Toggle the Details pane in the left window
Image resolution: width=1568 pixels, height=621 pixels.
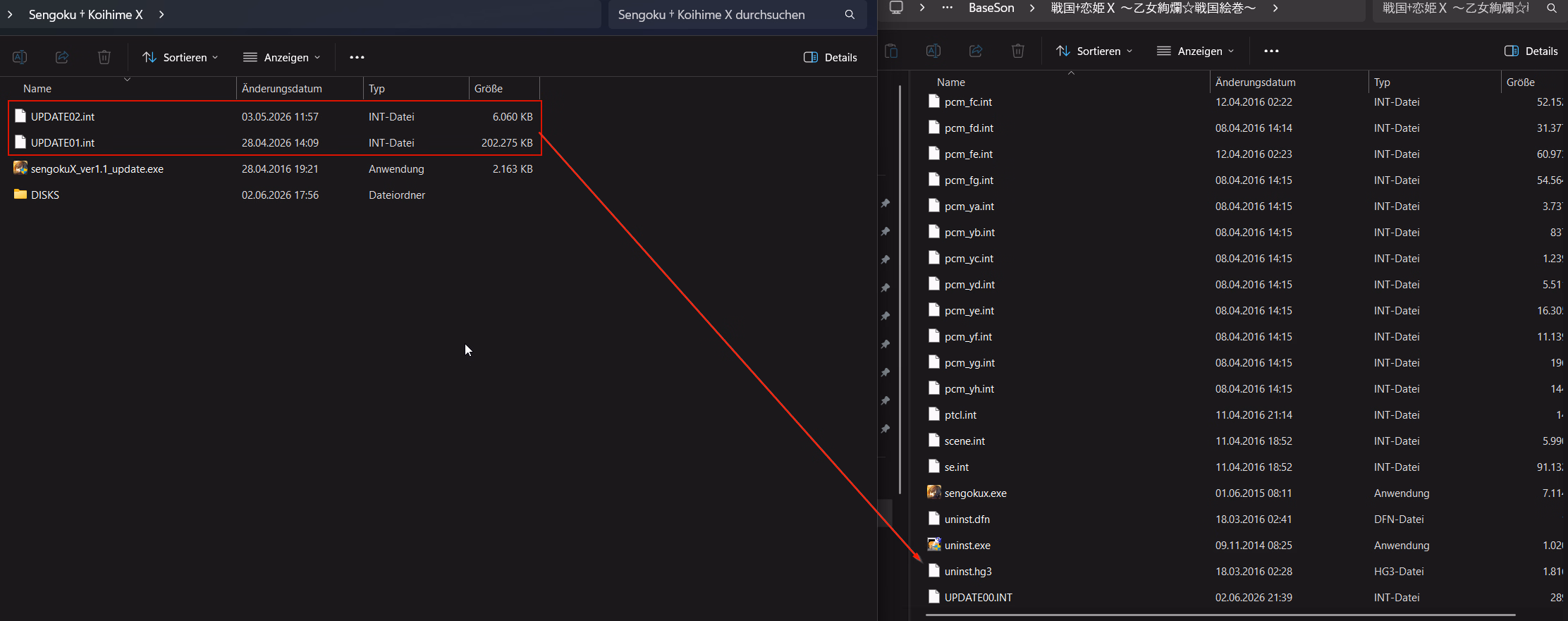click(x=831, y=57)
